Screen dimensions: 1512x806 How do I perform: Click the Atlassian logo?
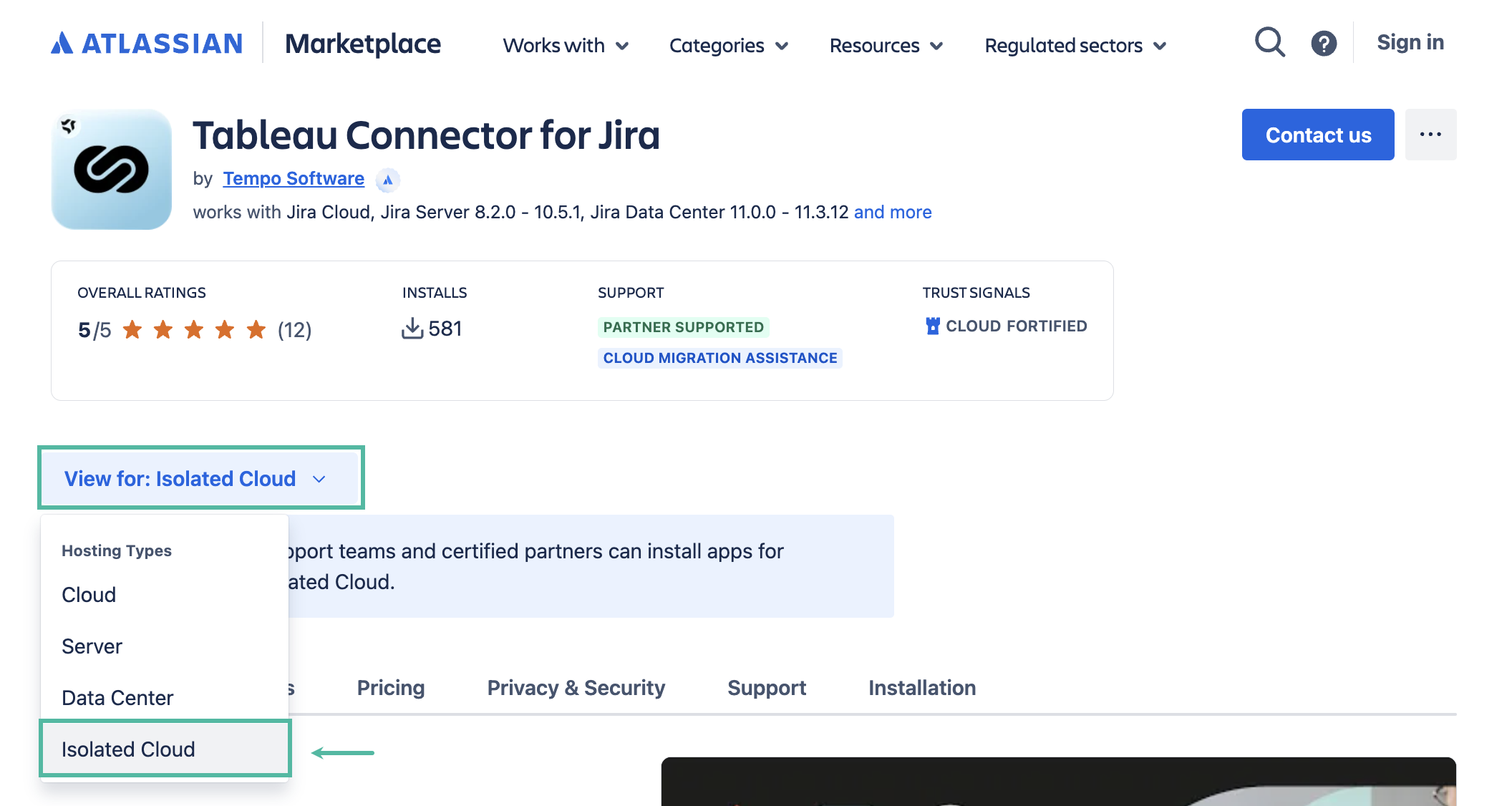pos(147,44)
